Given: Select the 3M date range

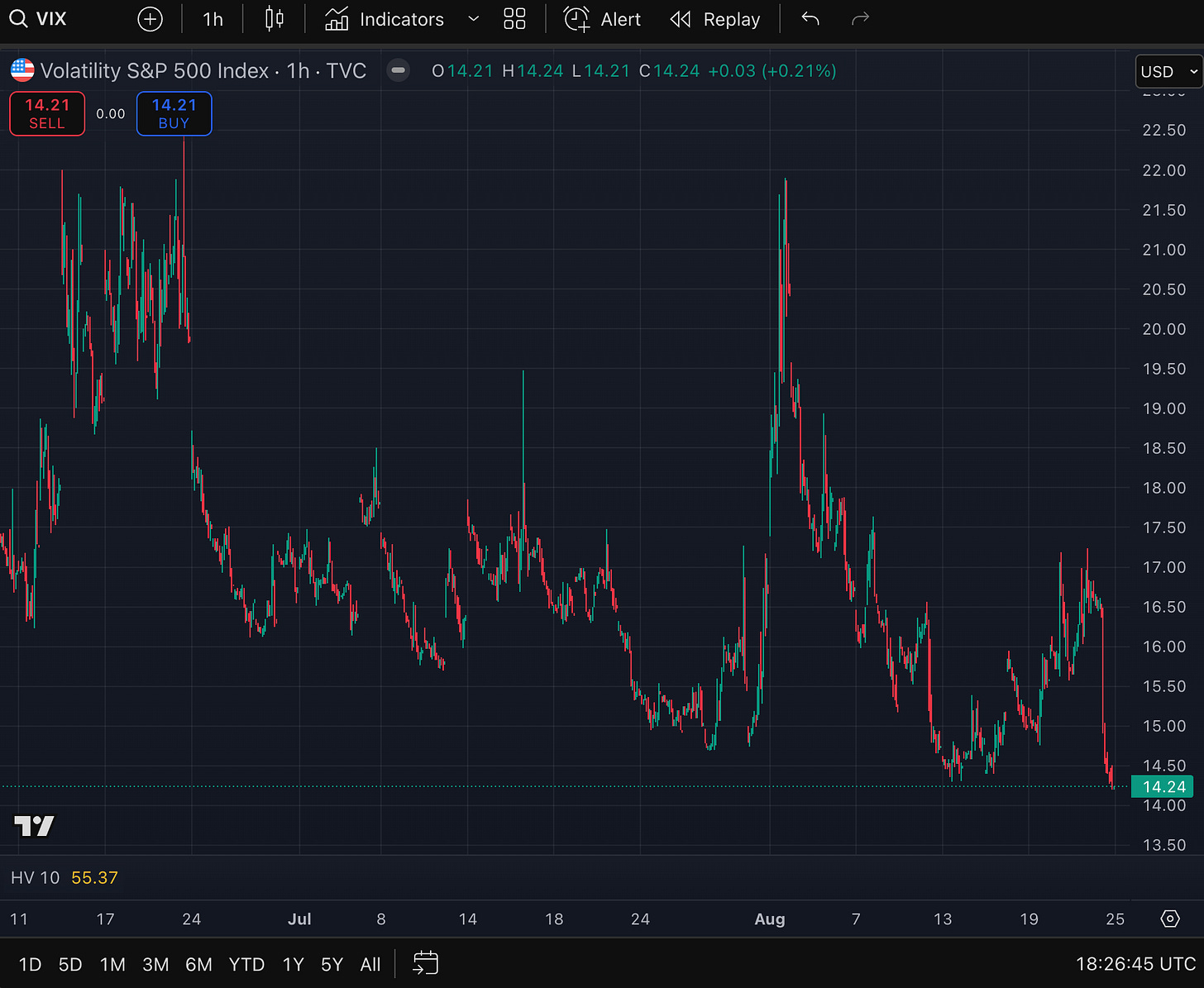Looking at the screenshot, I should [155, 964].
